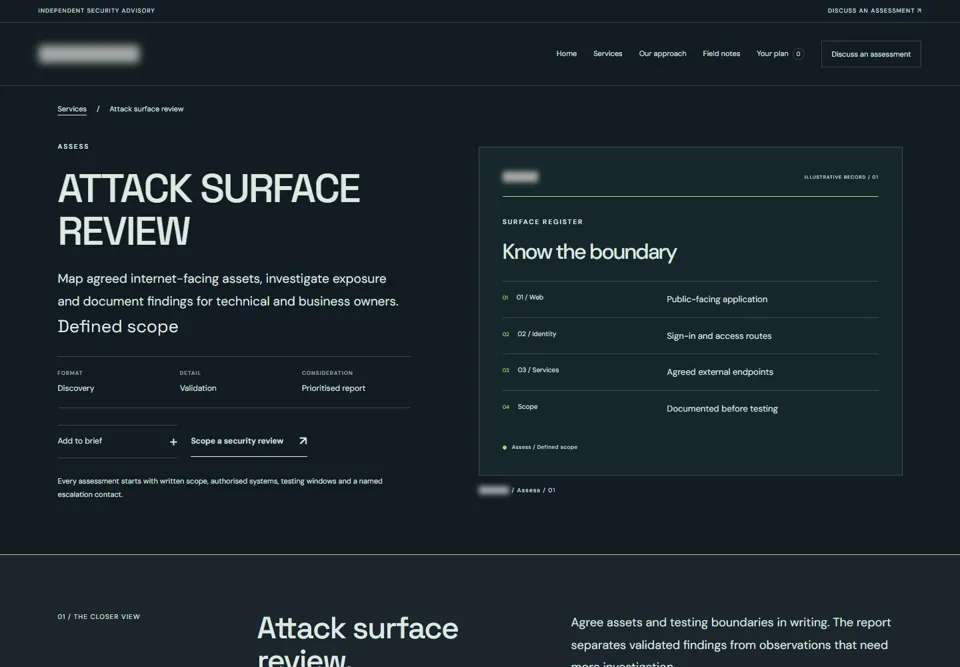Click the 01 / THE CLOSER VIEW label
This screenshot has height=667, width=960.
99,617
